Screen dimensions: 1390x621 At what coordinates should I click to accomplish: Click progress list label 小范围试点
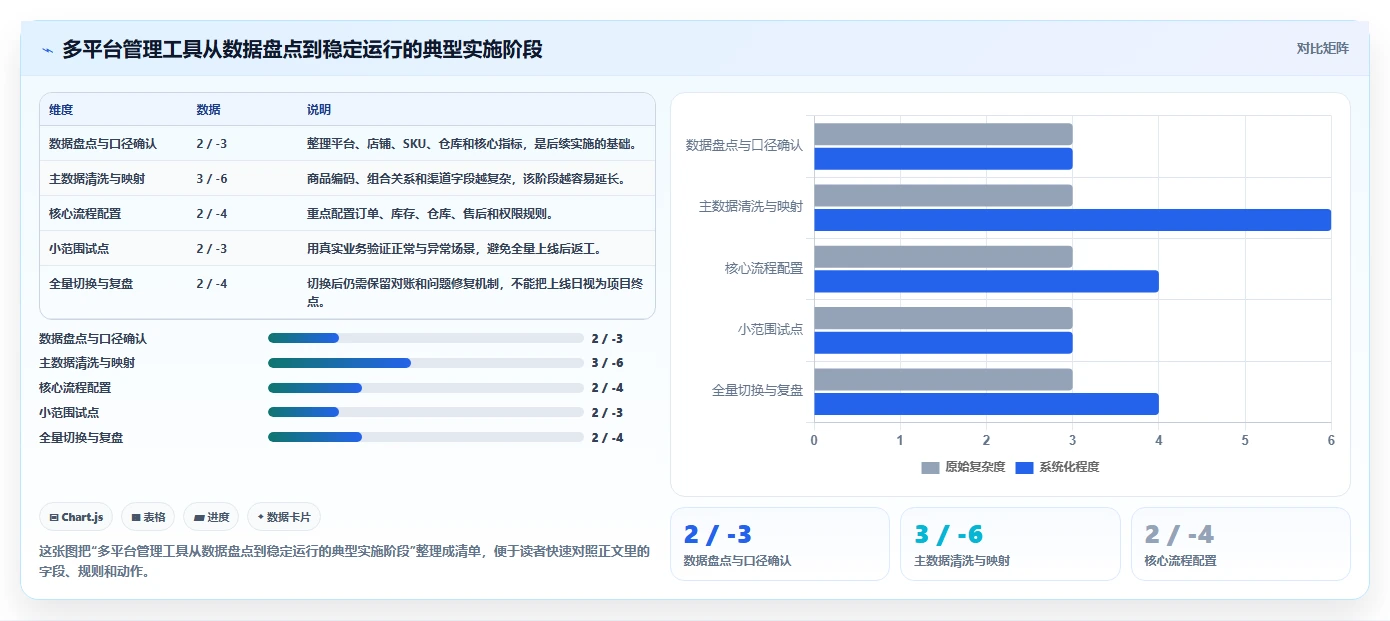[x=69, y=412]
